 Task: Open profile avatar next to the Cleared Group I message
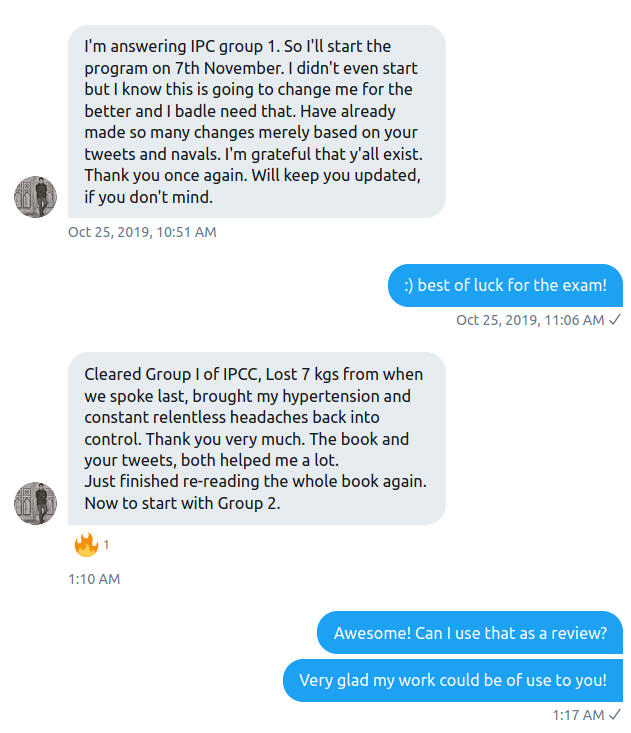pyautogui.click(x=35, y=504)
